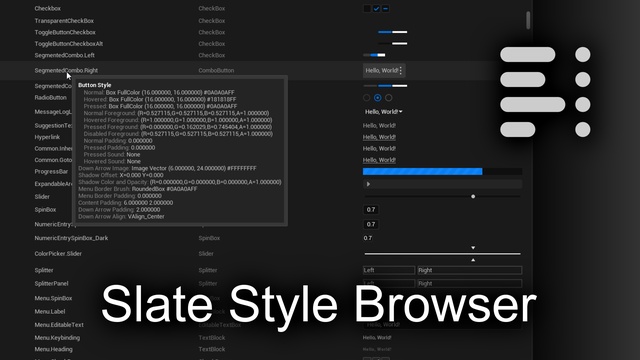The image size is (640, 360).
Task: Click the vertical scrollbar thumb on the right
Action: [528, 20]
